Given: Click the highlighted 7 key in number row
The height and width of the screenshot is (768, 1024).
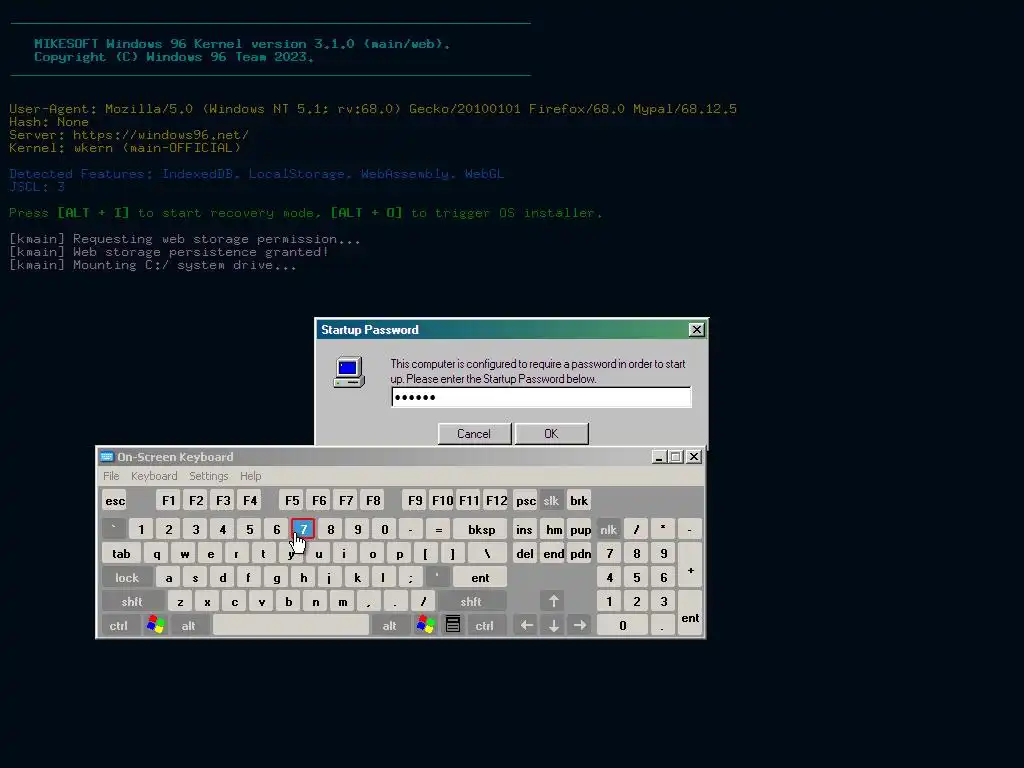Looking at the screenshot, I should click(303, 529).
